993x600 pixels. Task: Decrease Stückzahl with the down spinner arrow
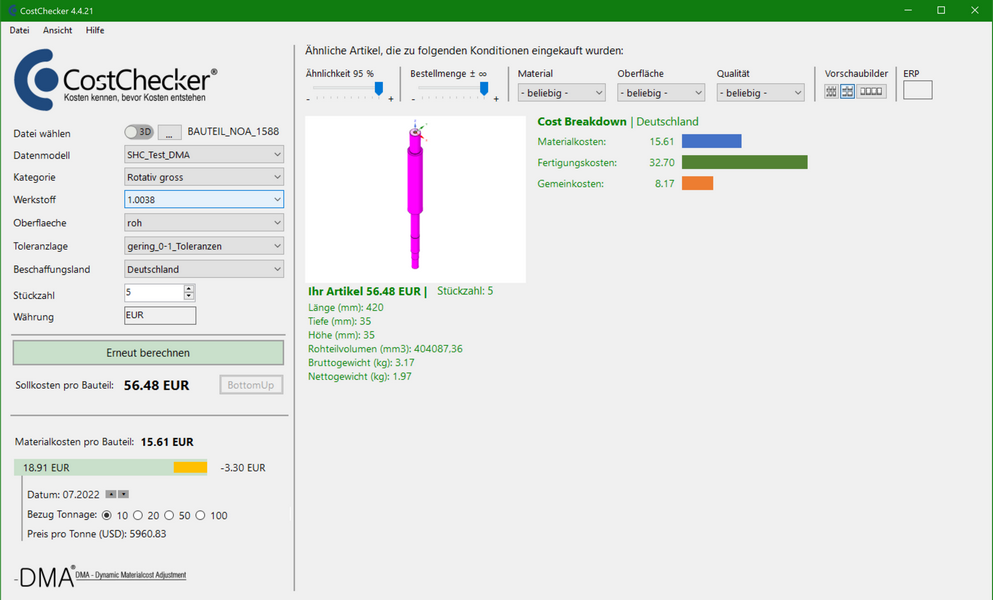click(189, 296)
